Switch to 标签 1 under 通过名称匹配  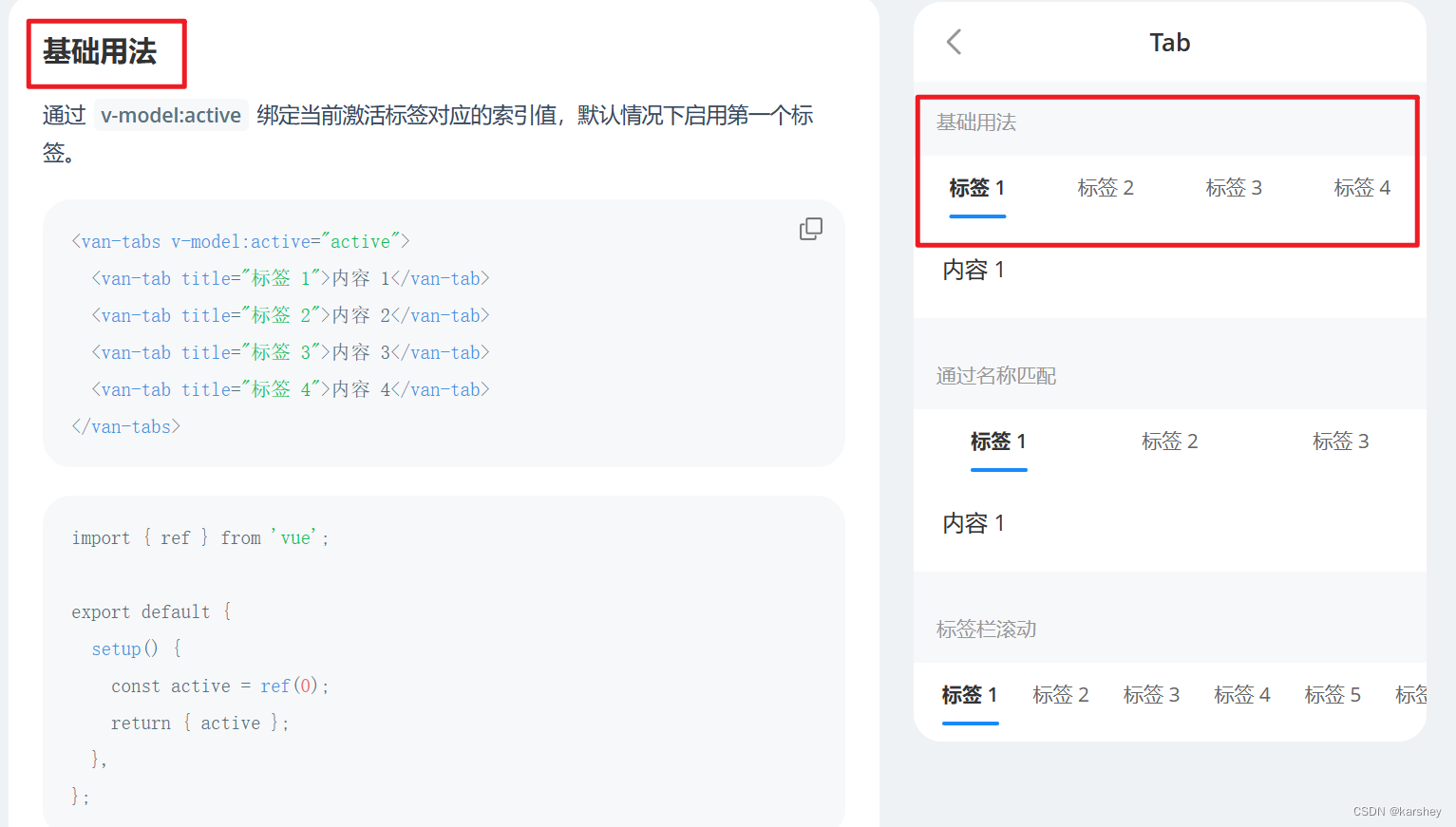tap(998, 442)
